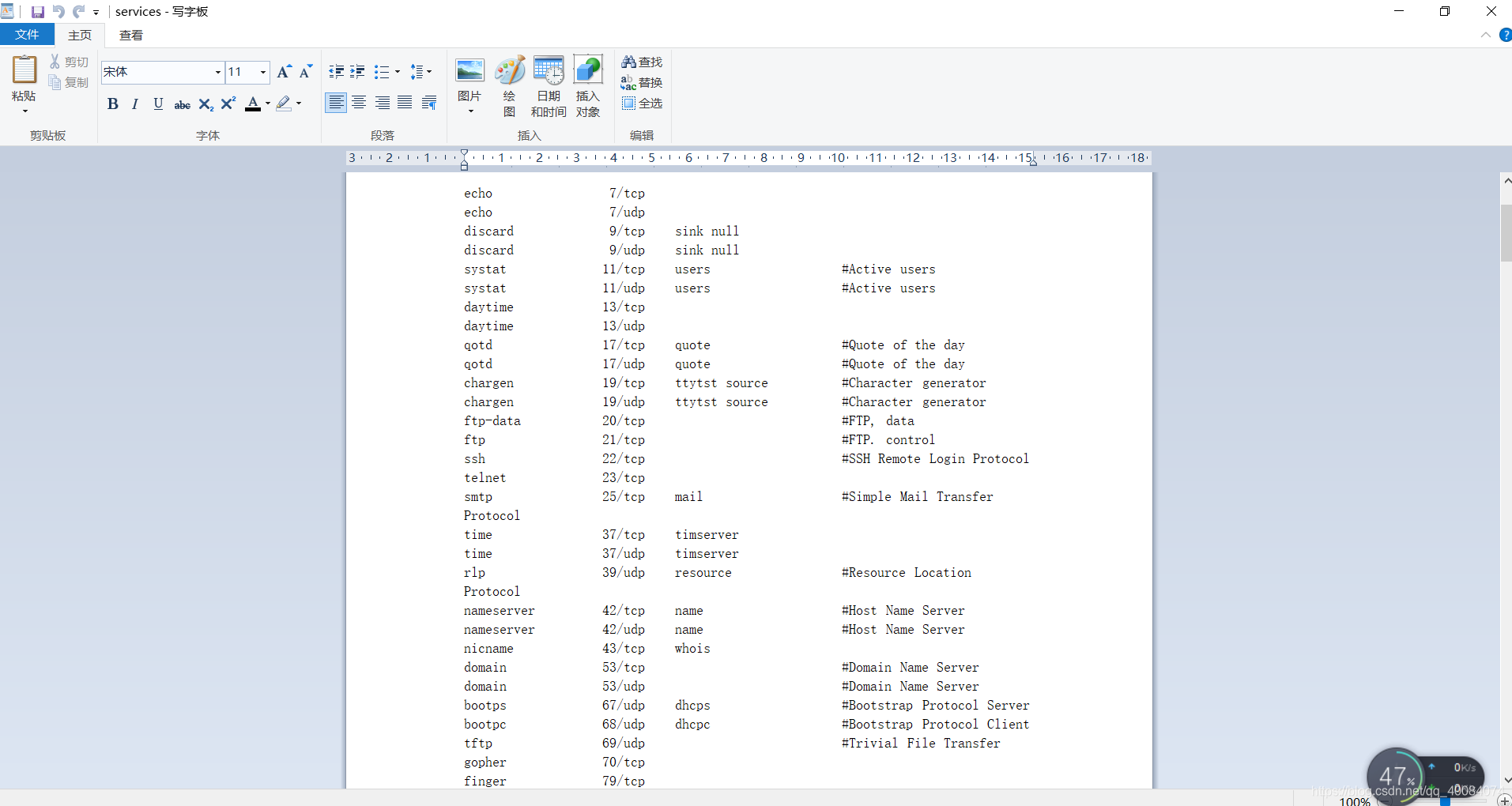
Task: Toggle subscript formatting
Action: pyautogui.click(x=205, y=104)
